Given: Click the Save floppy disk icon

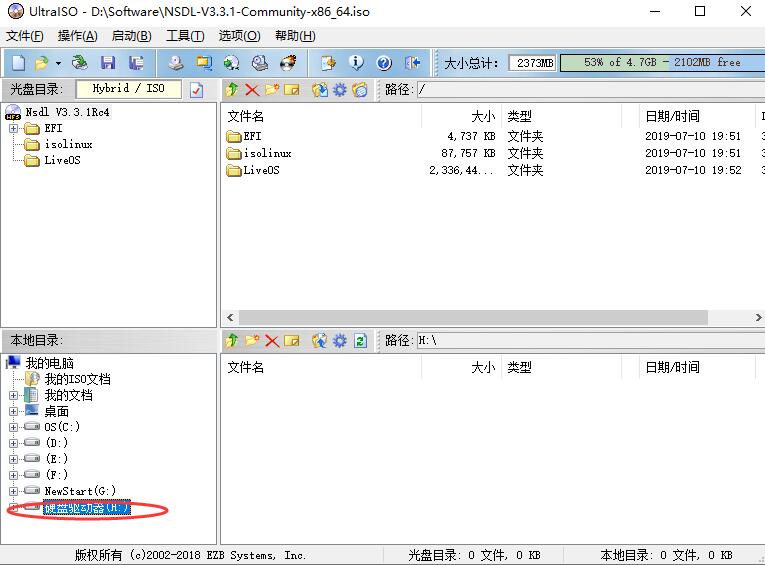Looking at the screenshot, I should click(x=108, y=63).
